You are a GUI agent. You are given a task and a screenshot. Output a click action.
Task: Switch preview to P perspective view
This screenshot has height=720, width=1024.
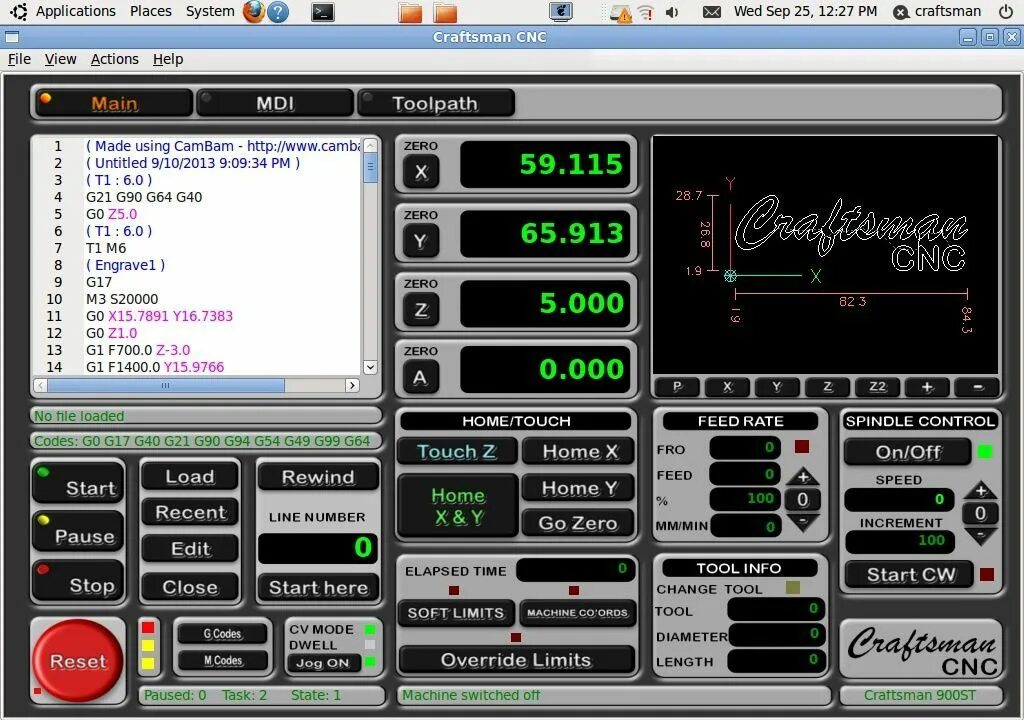coord(677,387)
